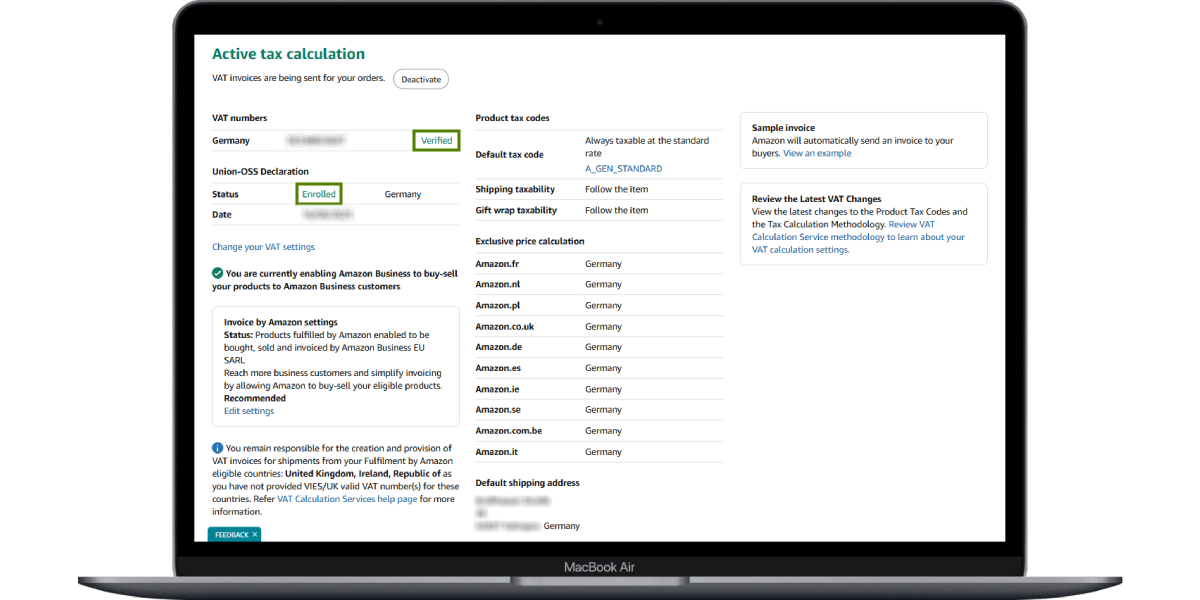Click the Default tax code label
This screenshot has height=600, width=1200.
tap(509, 155)
